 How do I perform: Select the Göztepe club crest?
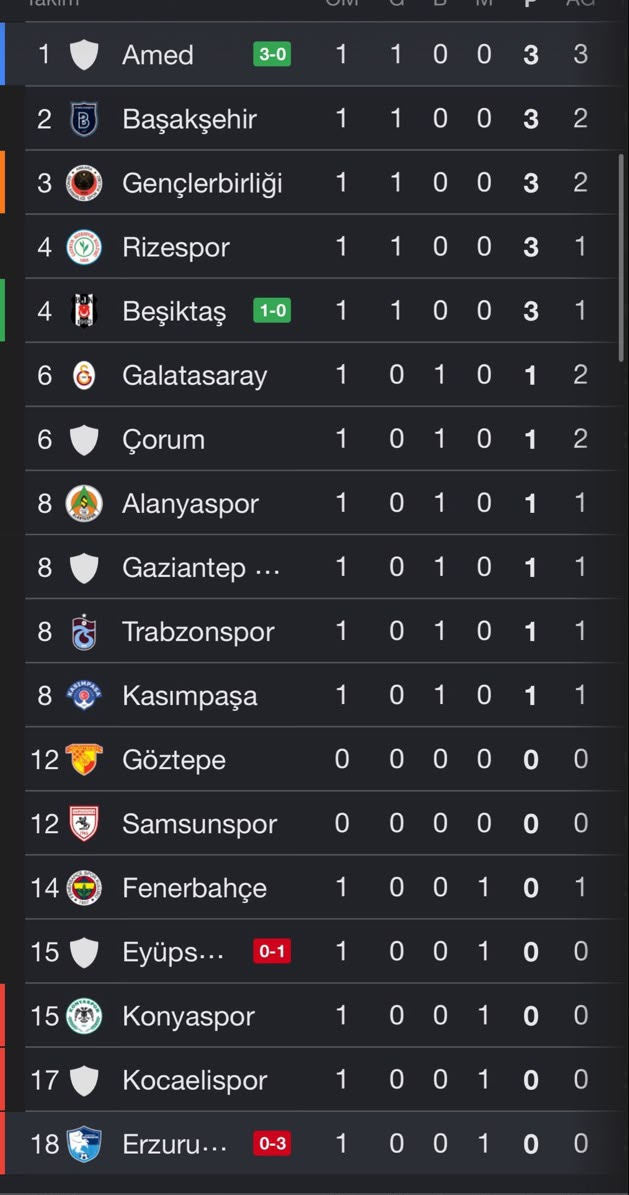click(x=84, y=760)
